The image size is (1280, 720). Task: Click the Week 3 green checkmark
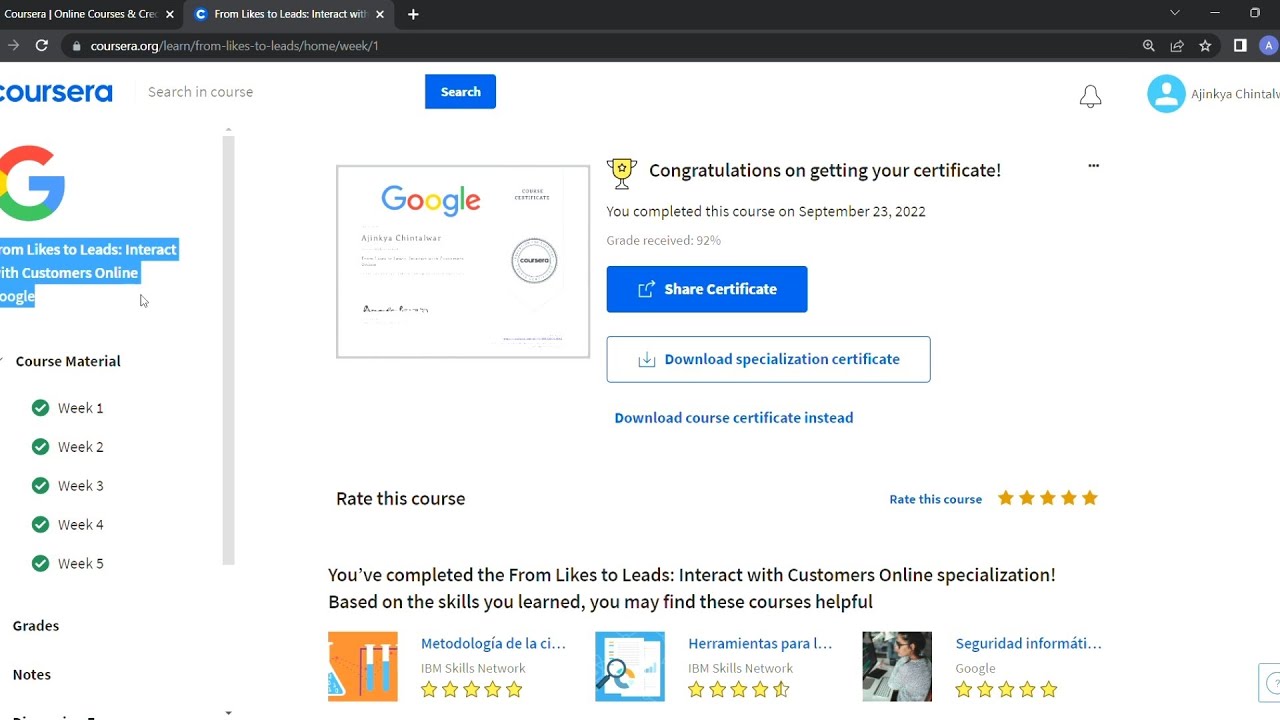40,485
